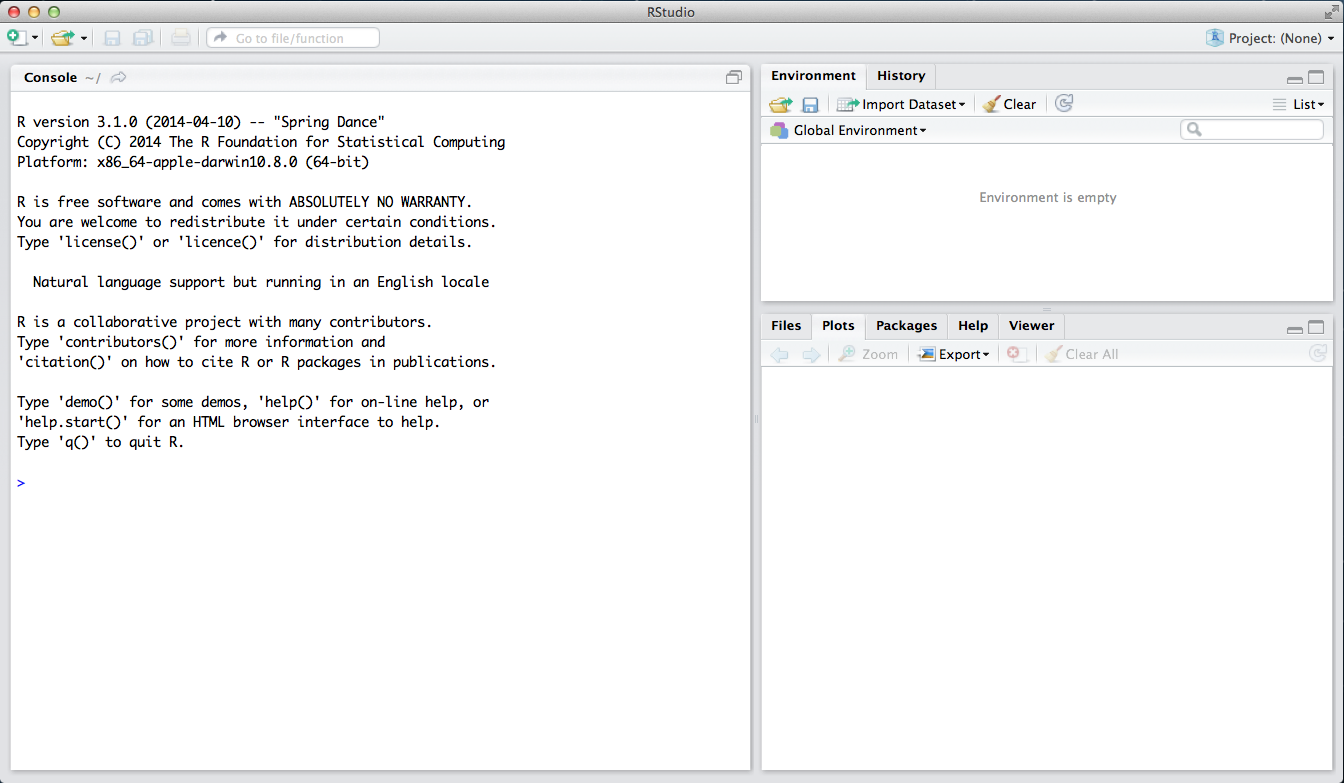Click the Load Workspace folder icon
The image size is (1344, 783).
781,104
